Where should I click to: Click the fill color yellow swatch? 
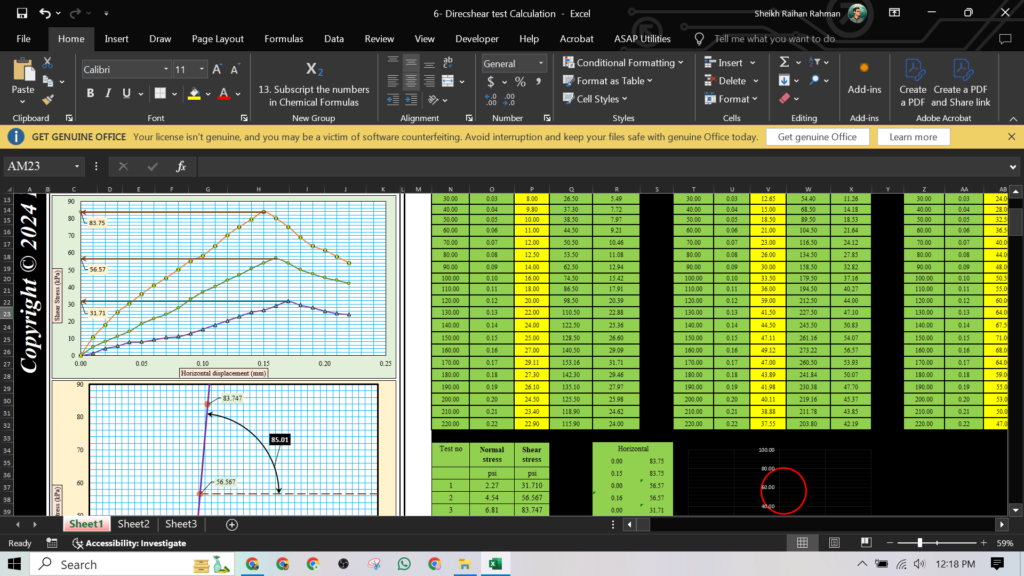(x=194, y=94)
